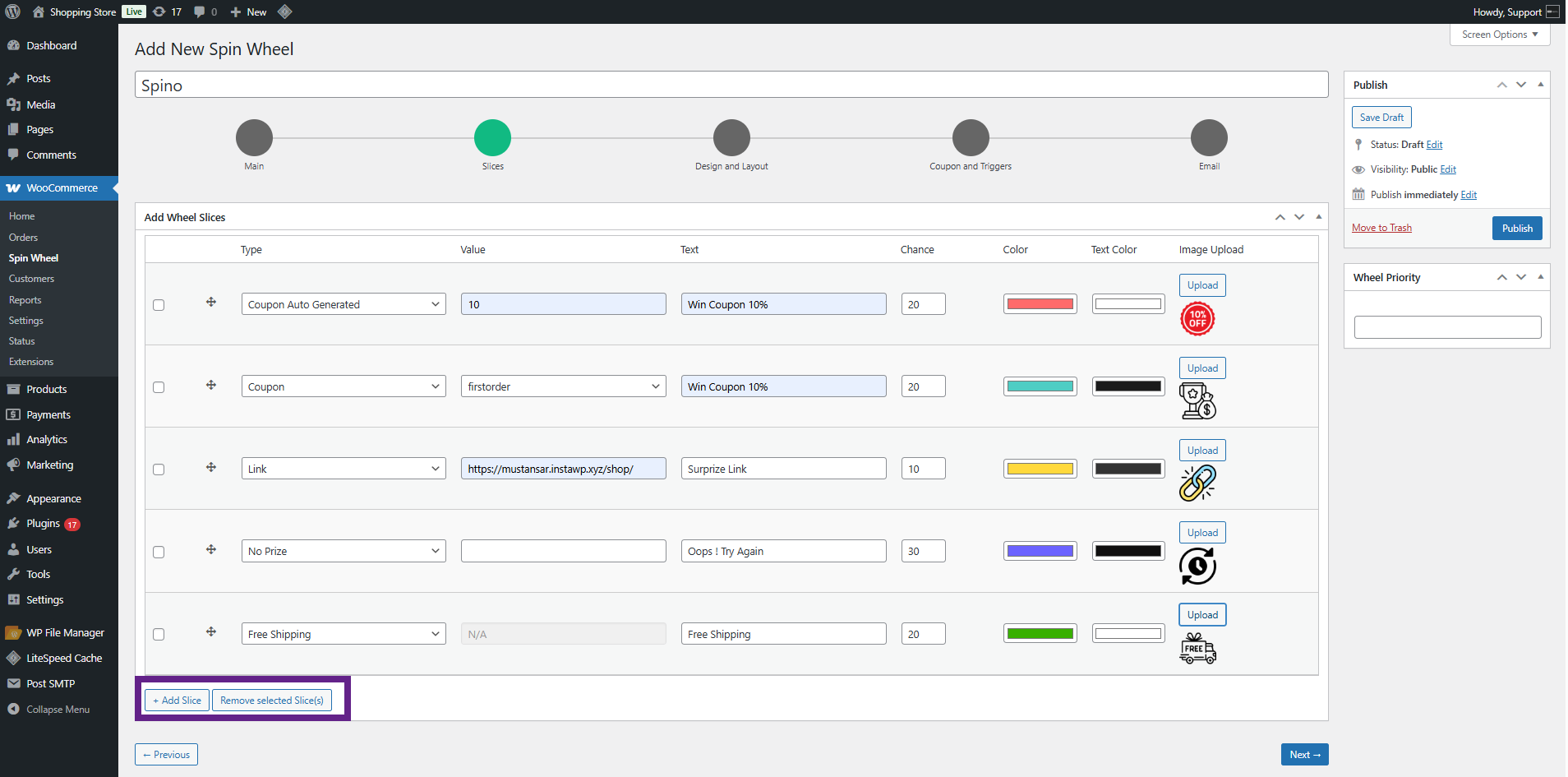Go to the Design and Layout step circle
The width and height of the screenshot is (1568, 777).
pyautogui.click(x=731, y=137)
